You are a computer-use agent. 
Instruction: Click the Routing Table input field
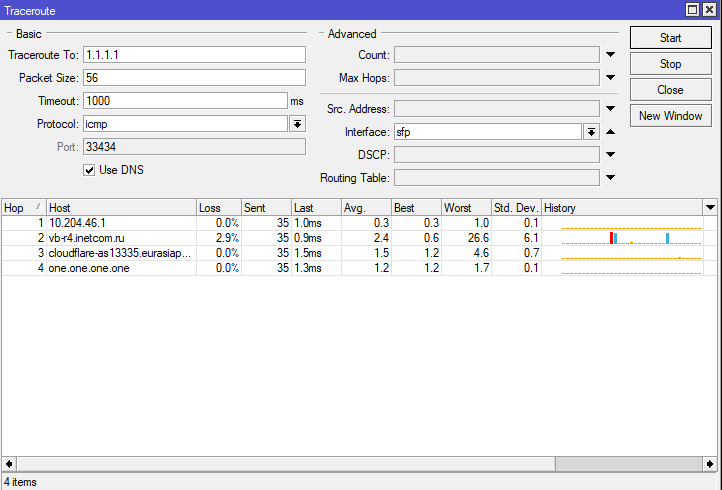(497, 178)
